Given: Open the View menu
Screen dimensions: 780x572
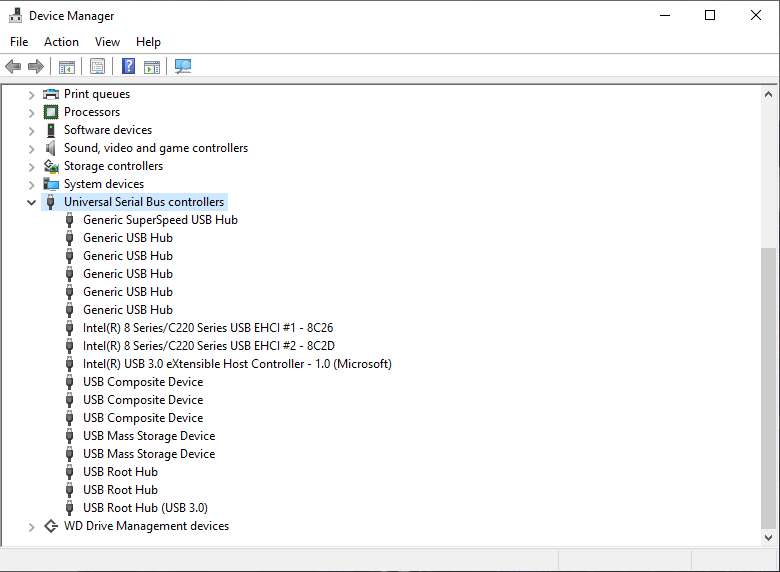Looking at the screenshot, I should pos(107,42).
